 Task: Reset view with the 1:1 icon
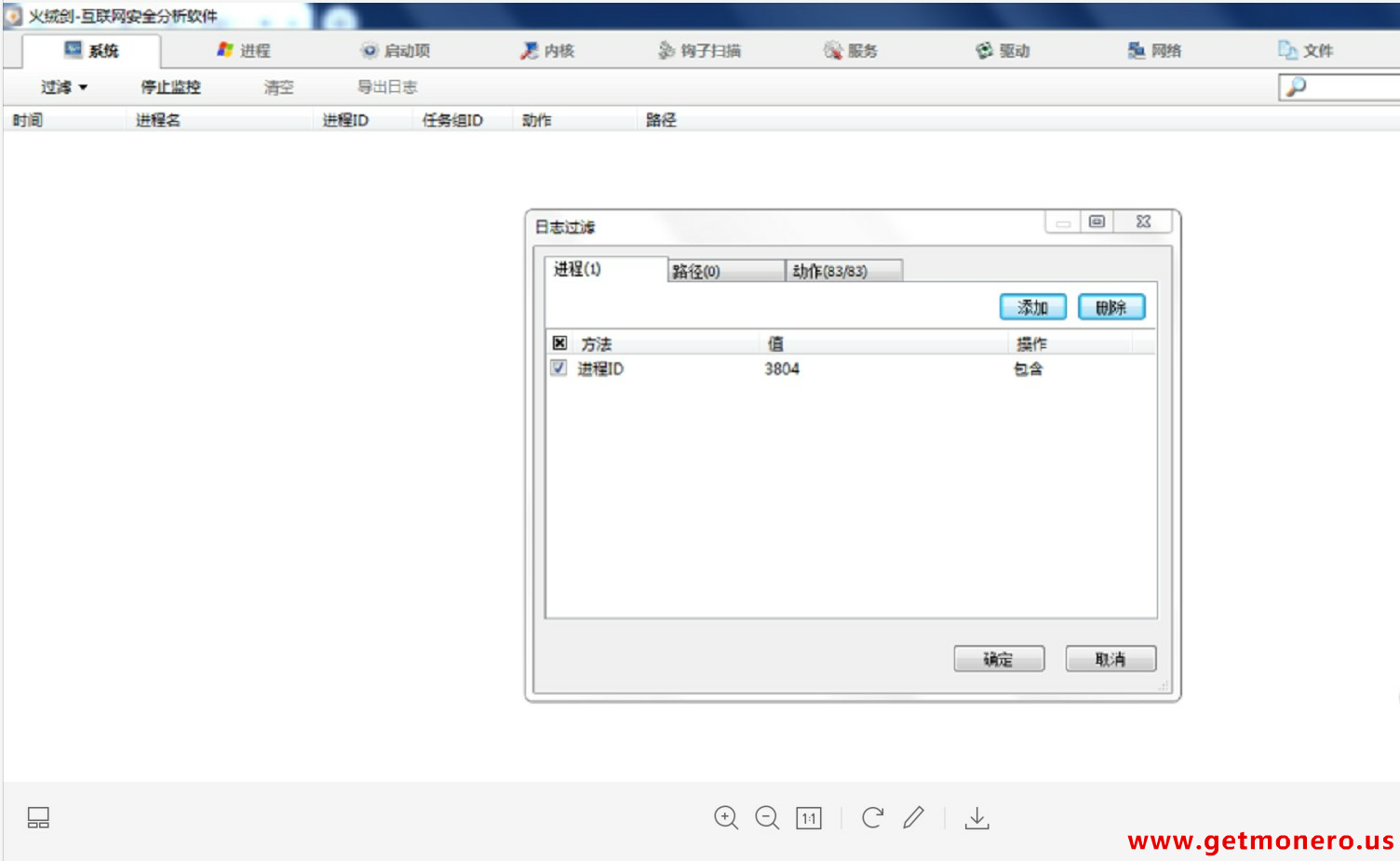(808, 818)
